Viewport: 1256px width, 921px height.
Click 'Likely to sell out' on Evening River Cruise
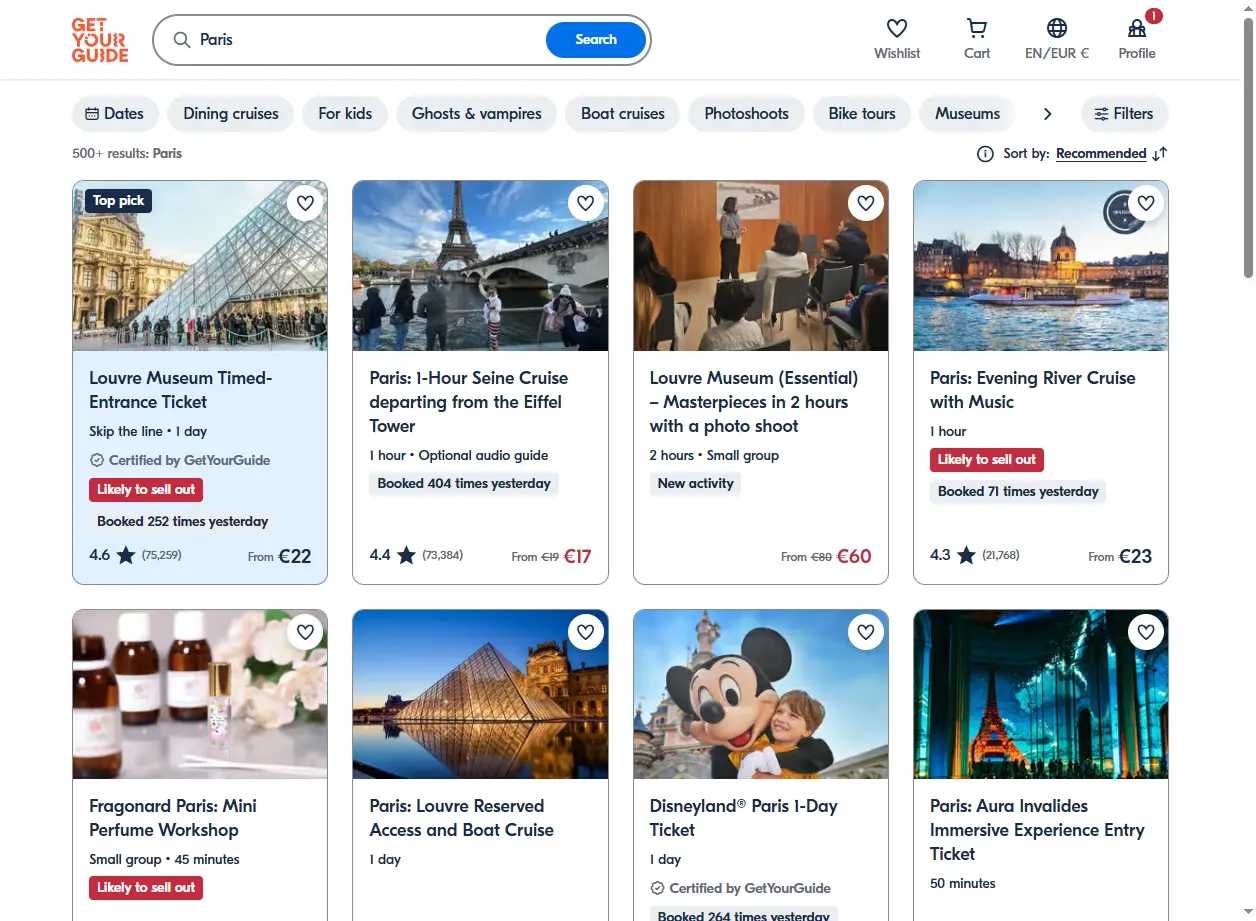click(987, 459)
